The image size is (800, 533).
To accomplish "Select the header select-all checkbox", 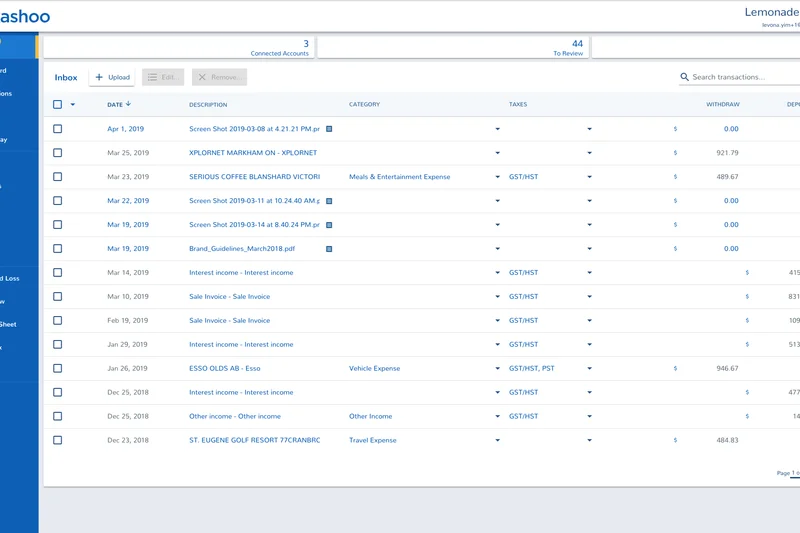I will click(58, 105).
